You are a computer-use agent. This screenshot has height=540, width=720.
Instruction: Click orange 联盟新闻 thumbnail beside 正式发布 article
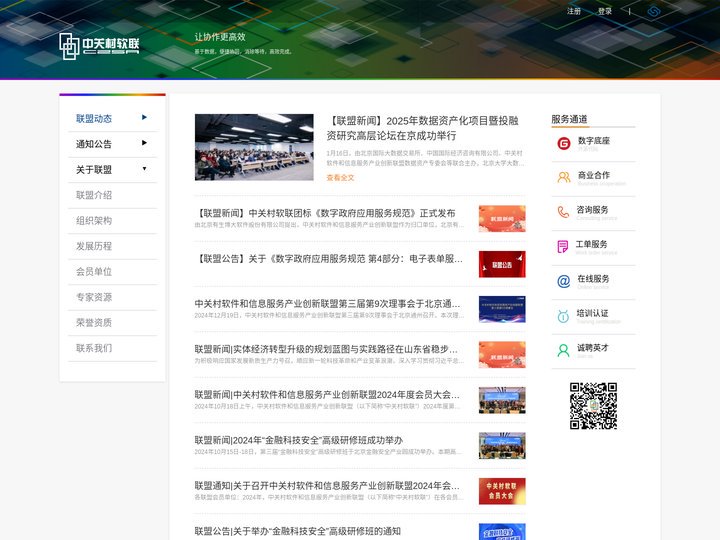tap(502, 219)
